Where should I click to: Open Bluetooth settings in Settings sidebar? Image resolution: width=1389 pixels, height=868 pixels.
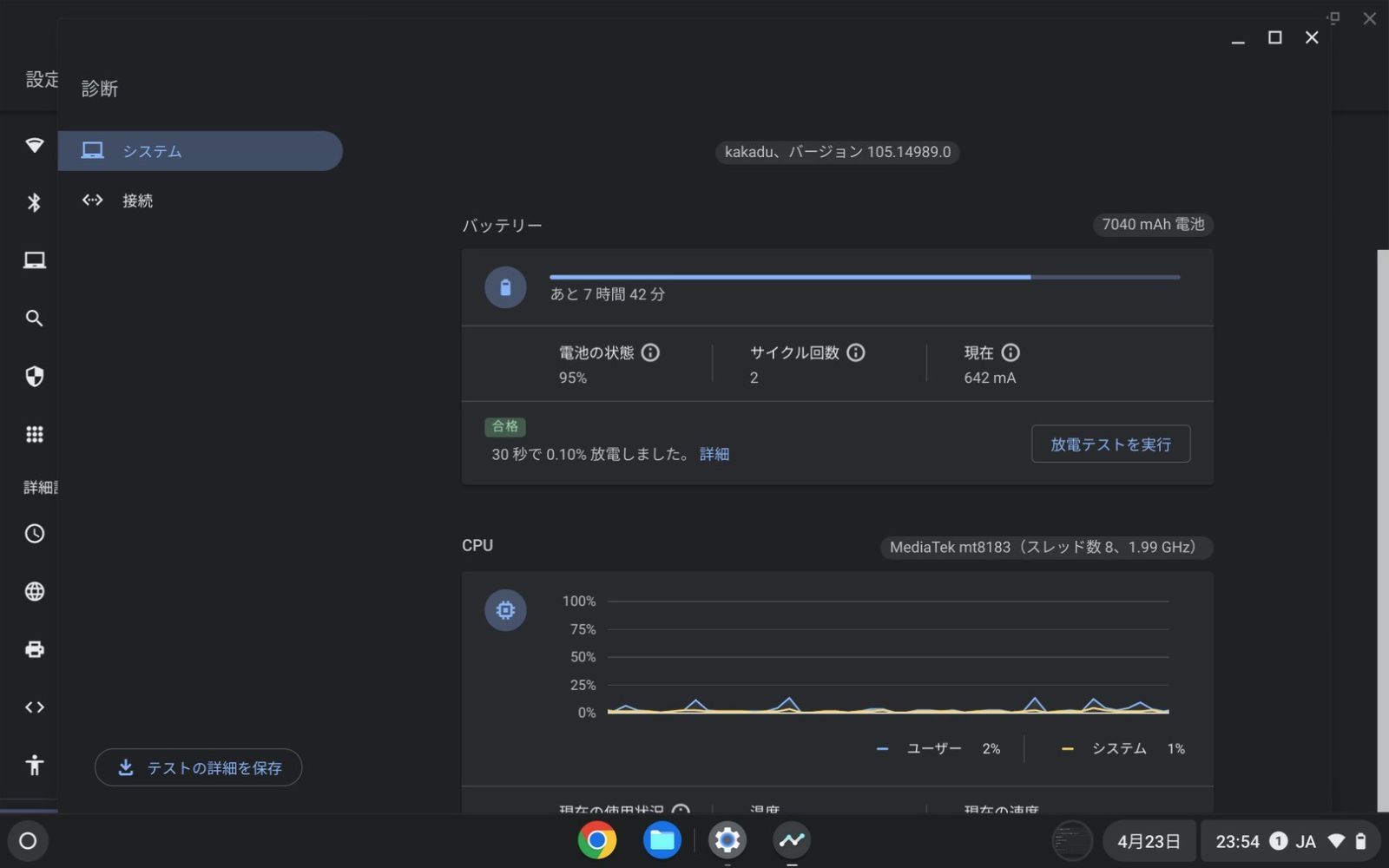(34, 202)
